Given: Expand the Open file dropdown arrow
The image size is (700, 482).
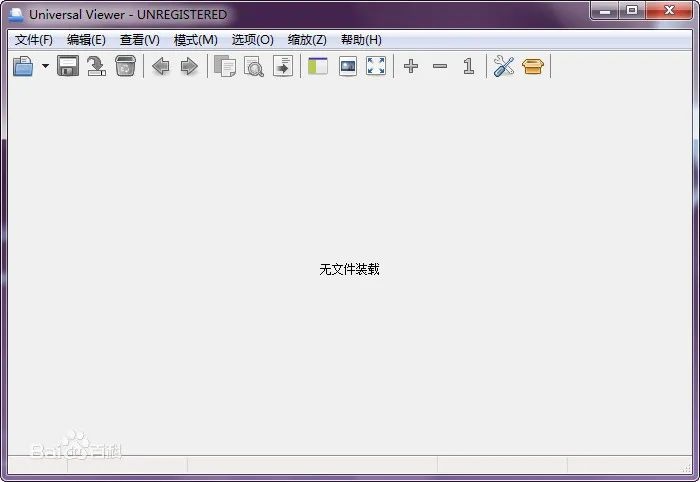Looking at the screenshot, I should pos(45,66).
